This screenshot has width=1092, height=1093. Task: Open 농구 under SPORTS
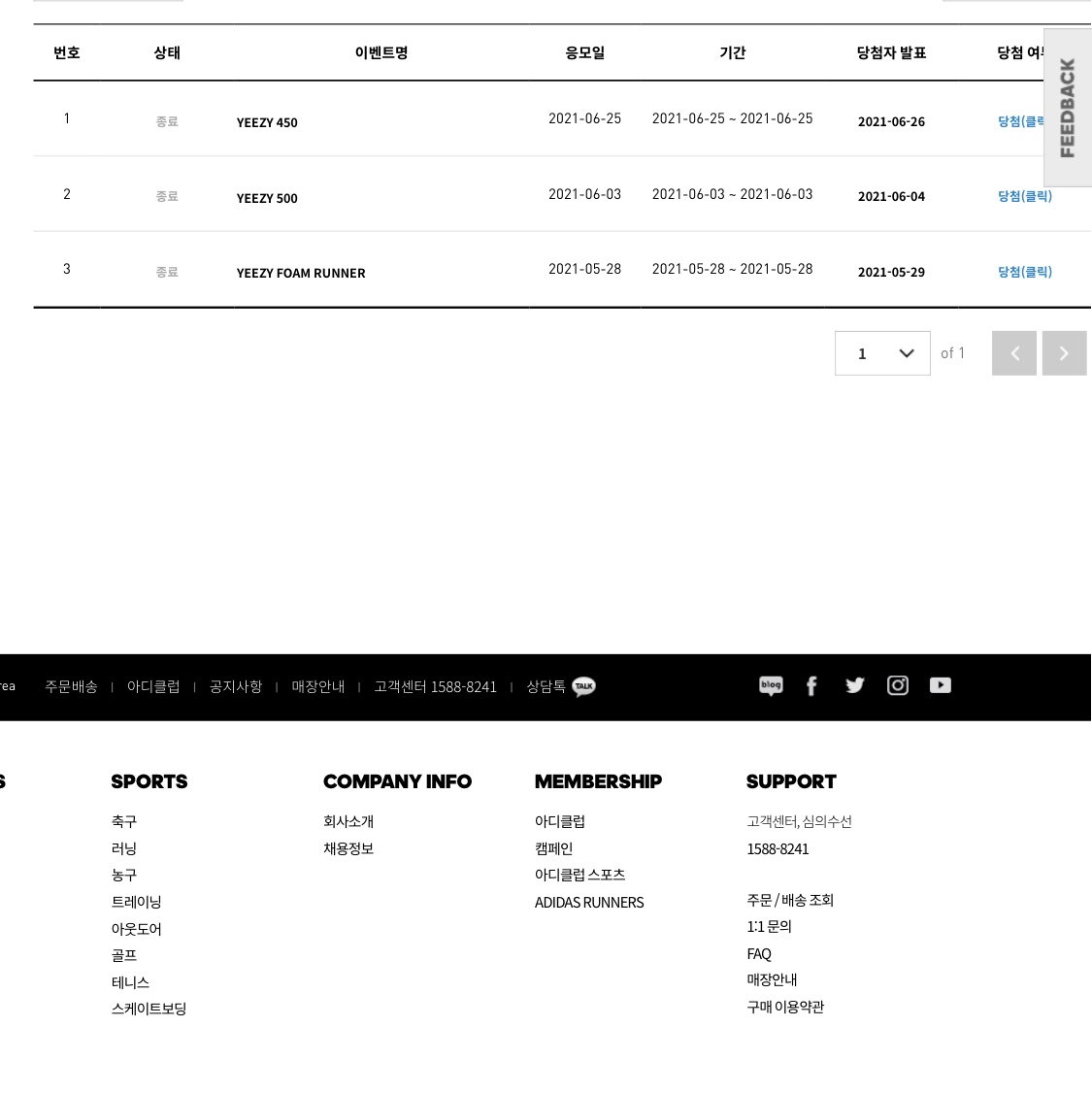click(124, 875)
